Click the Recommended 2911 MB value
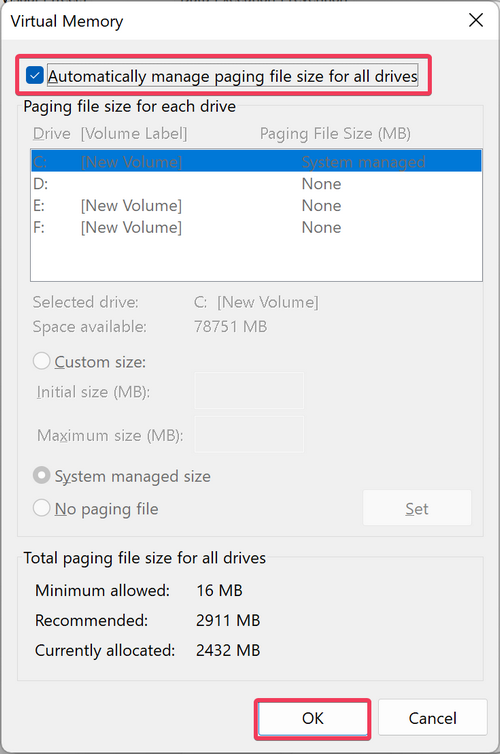This screenshot has width=500, height=754. click(x=228, y=620)
